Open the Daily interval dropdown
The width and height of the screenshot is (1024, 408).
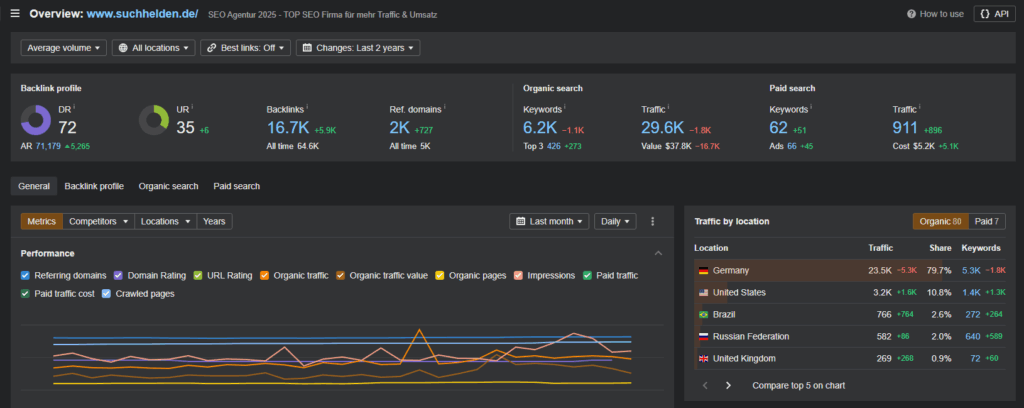click(x=615, y=221)
